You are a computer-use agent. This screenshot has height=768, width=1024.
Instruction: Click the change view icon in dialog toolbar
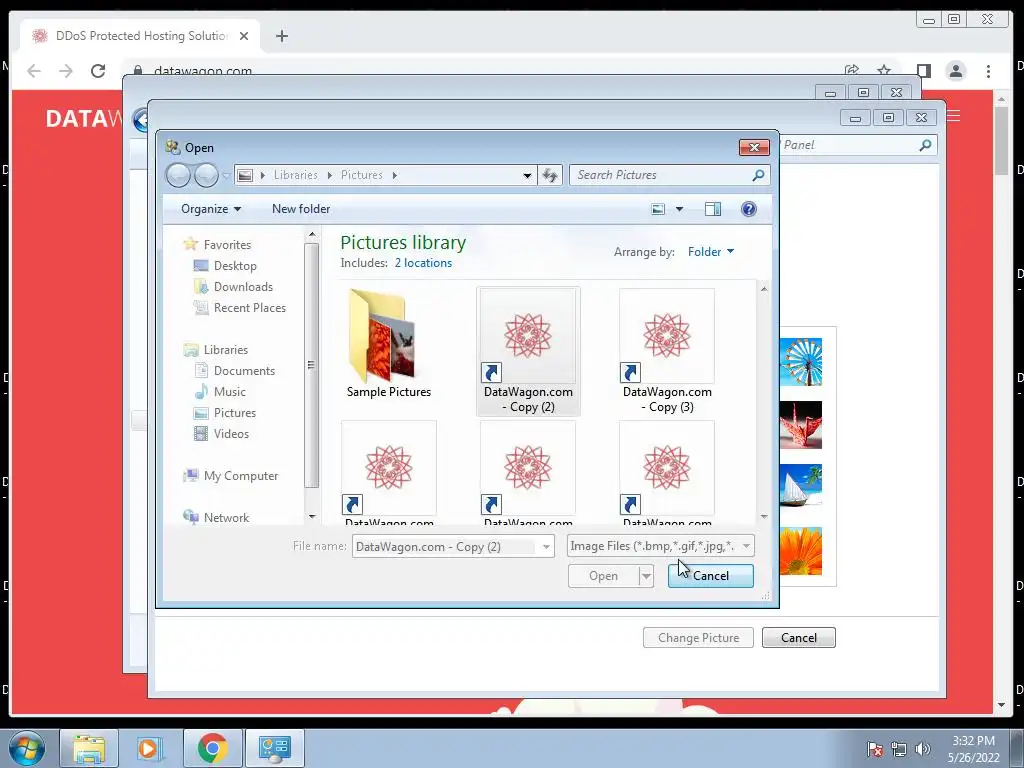click(x=658, y=209)
